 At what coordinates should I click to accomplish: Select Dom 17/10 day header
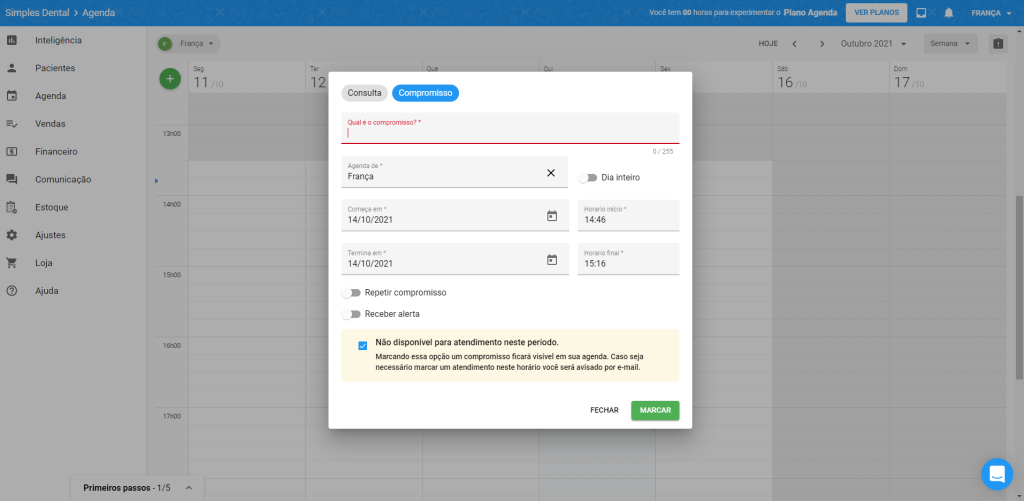tap(947, 78)
